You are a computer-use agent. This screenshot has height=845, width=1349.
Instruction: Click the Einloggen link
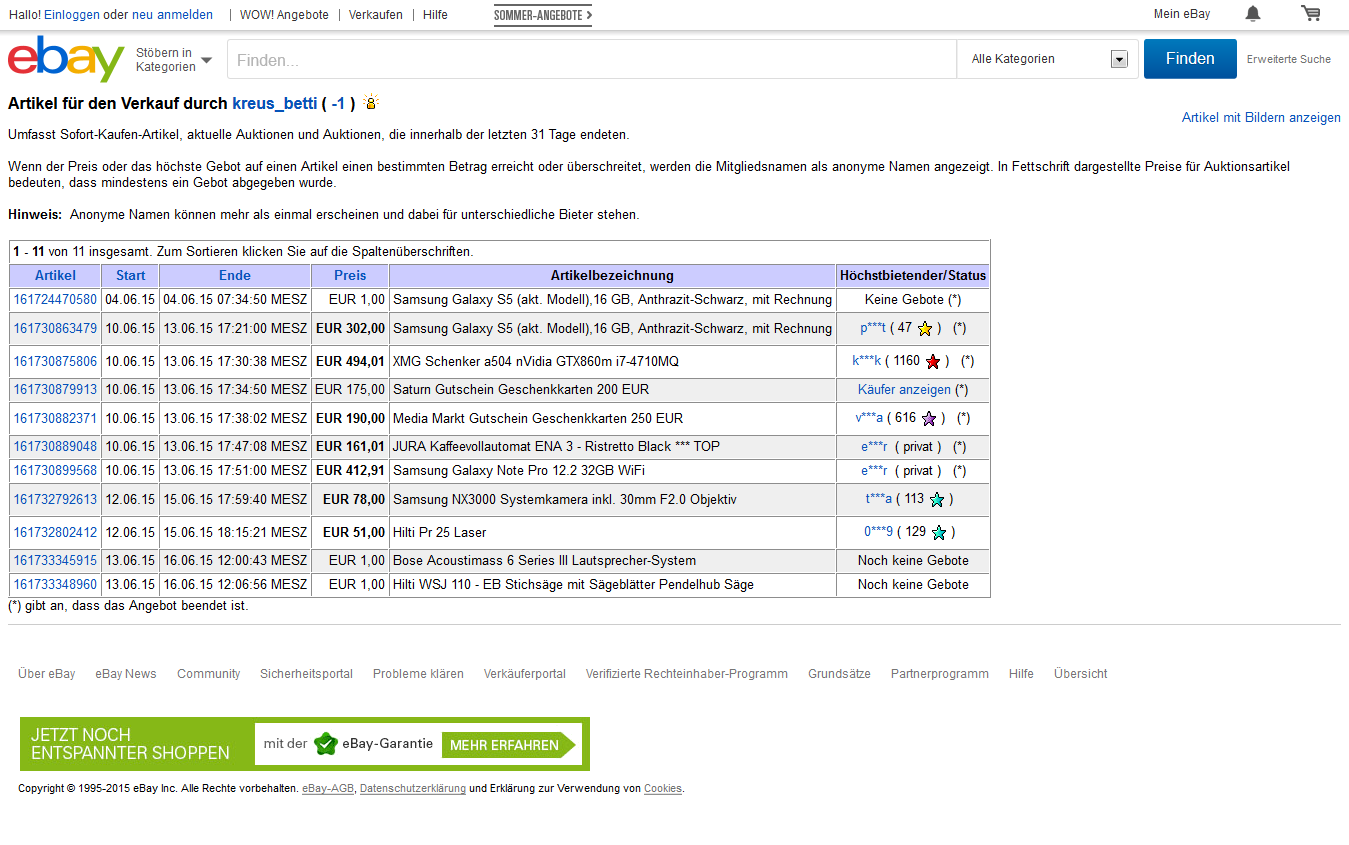[x=72, y=15]
